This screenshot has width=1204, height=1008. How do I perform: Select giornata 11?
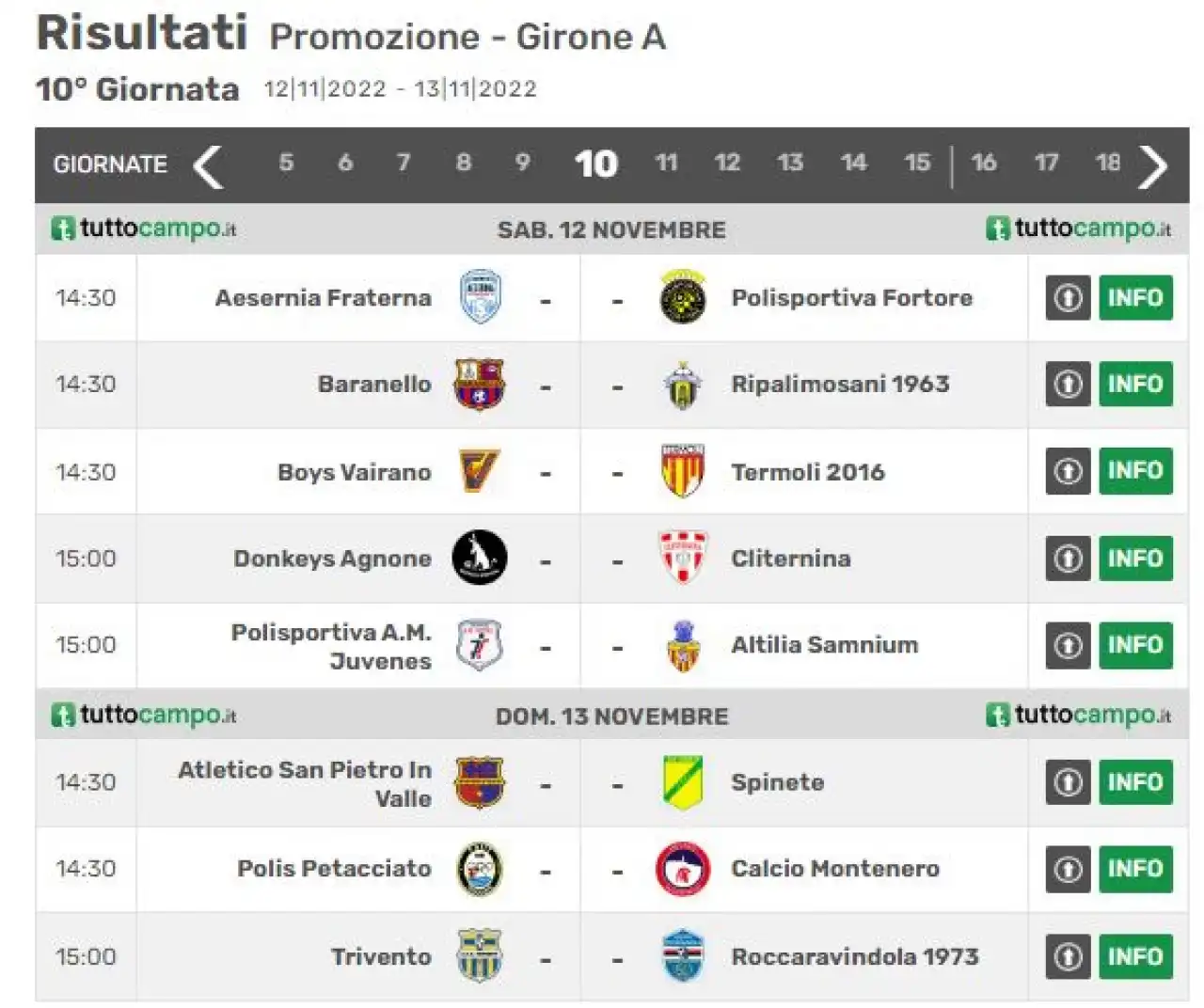tap(667, 164)
